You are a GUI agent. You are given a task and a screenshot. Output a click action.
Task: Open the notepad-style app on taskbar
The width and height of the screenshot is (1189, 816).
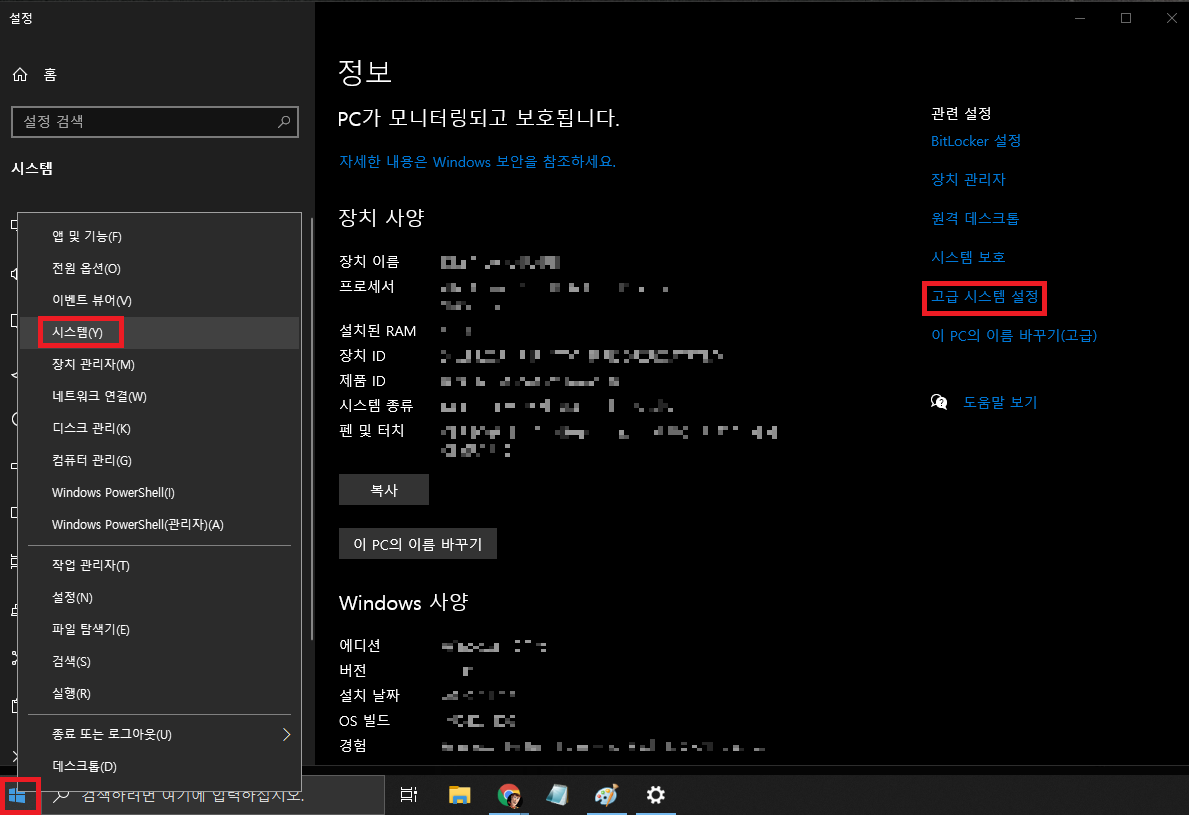557,795
